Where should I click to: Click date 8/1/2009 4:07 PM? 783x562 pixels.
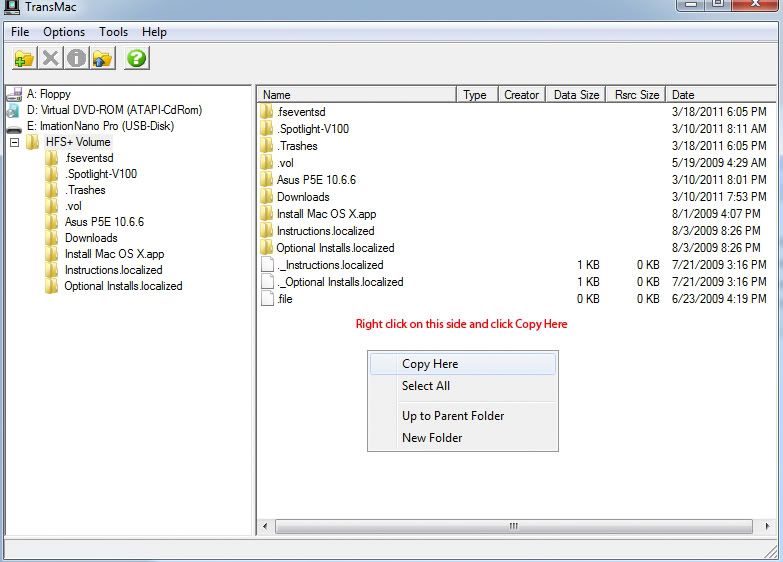[x=716, y=213]
